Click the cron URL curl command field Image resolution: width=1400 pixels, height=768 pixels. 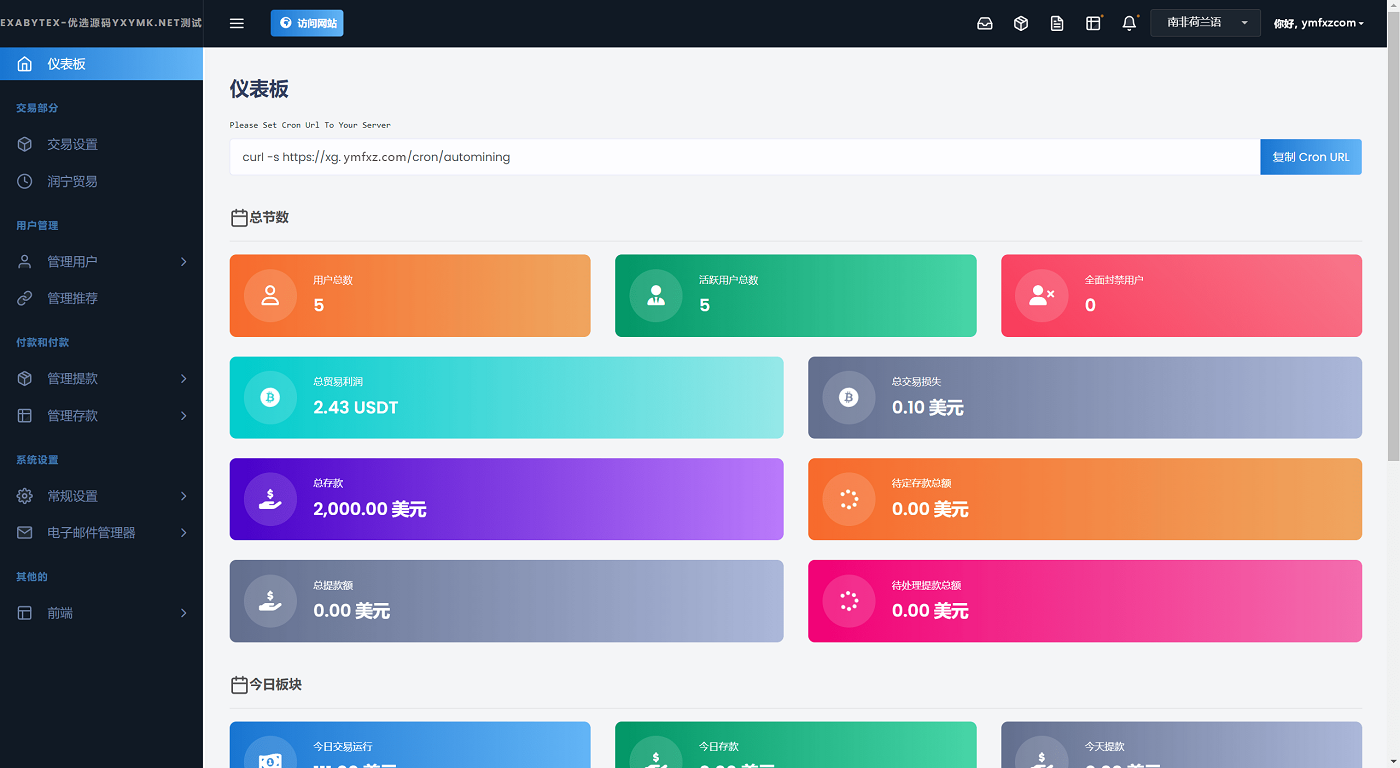744,157
